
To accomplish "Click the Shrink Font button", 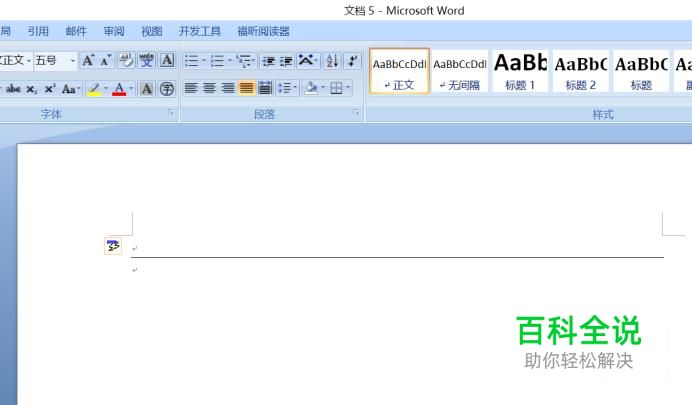I will (105, 60).
